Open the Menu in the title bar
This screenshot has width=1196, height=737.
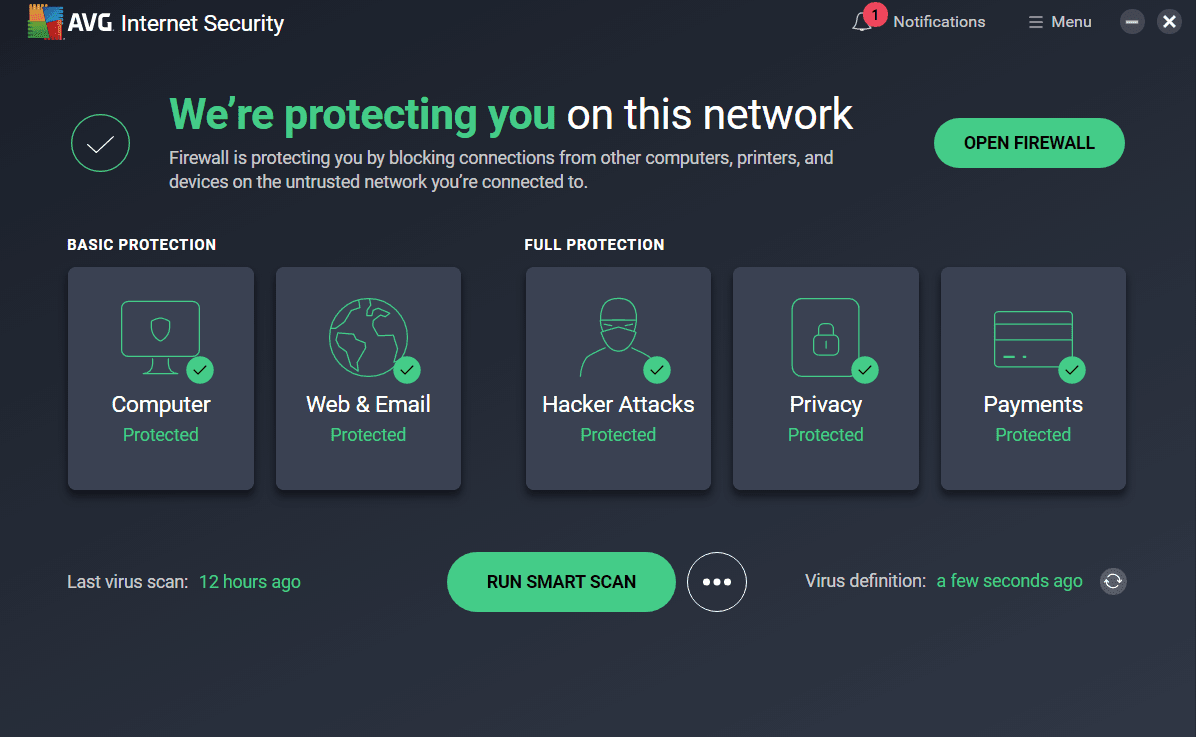pyautogui.click(x=1059, y=21)
